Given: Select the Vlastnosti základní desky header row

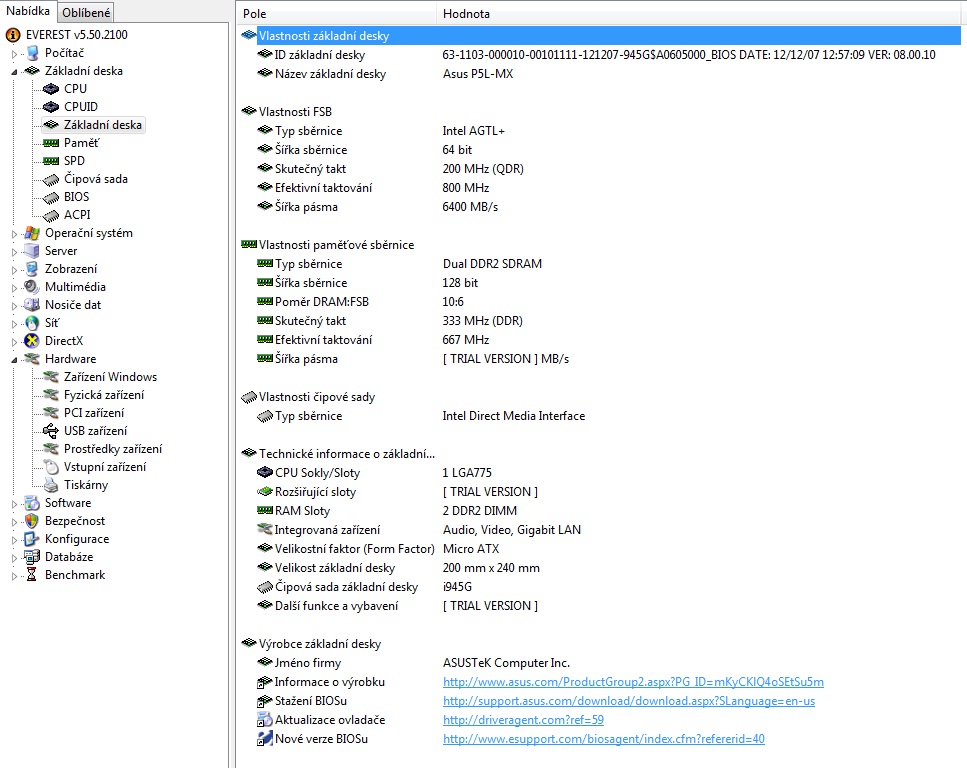Looking at the screenshot, I should 600,36.
